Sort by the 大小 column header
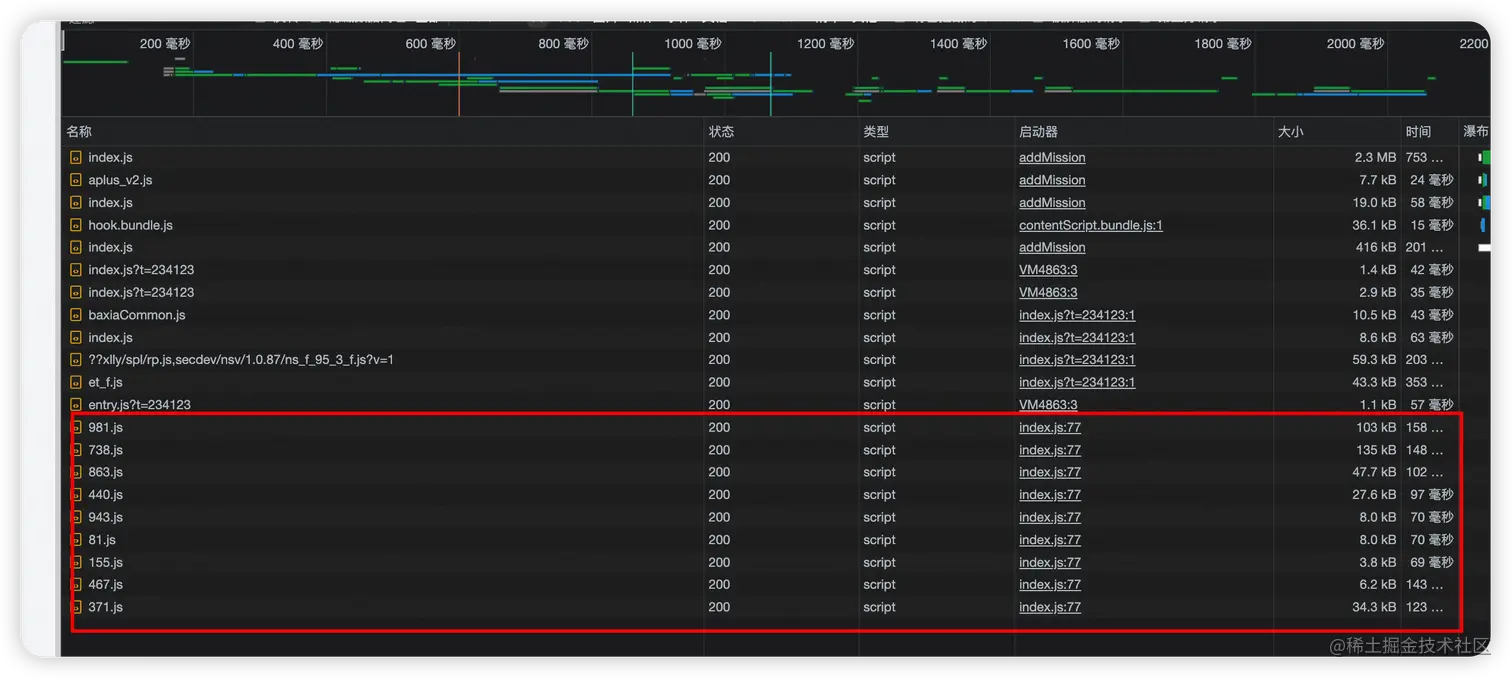Screen dimensions: 1512x678 point(1290,132)
